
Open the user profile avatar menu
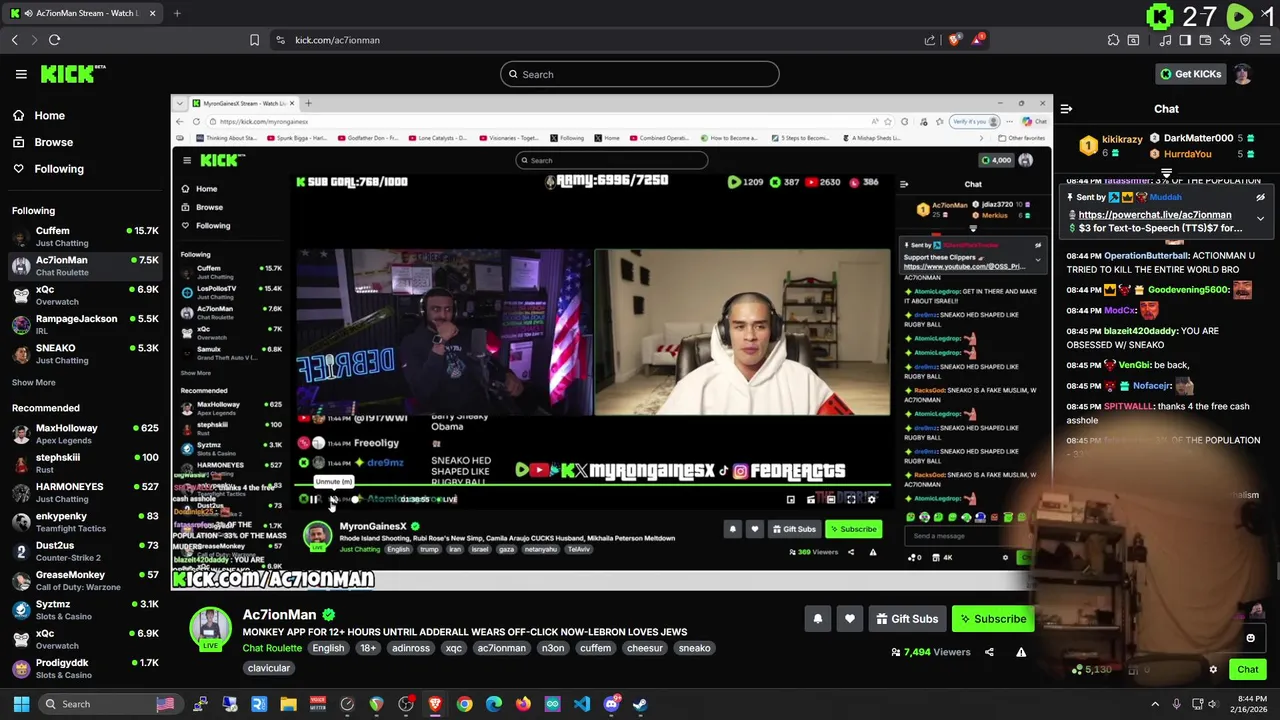coord(1242,74)
